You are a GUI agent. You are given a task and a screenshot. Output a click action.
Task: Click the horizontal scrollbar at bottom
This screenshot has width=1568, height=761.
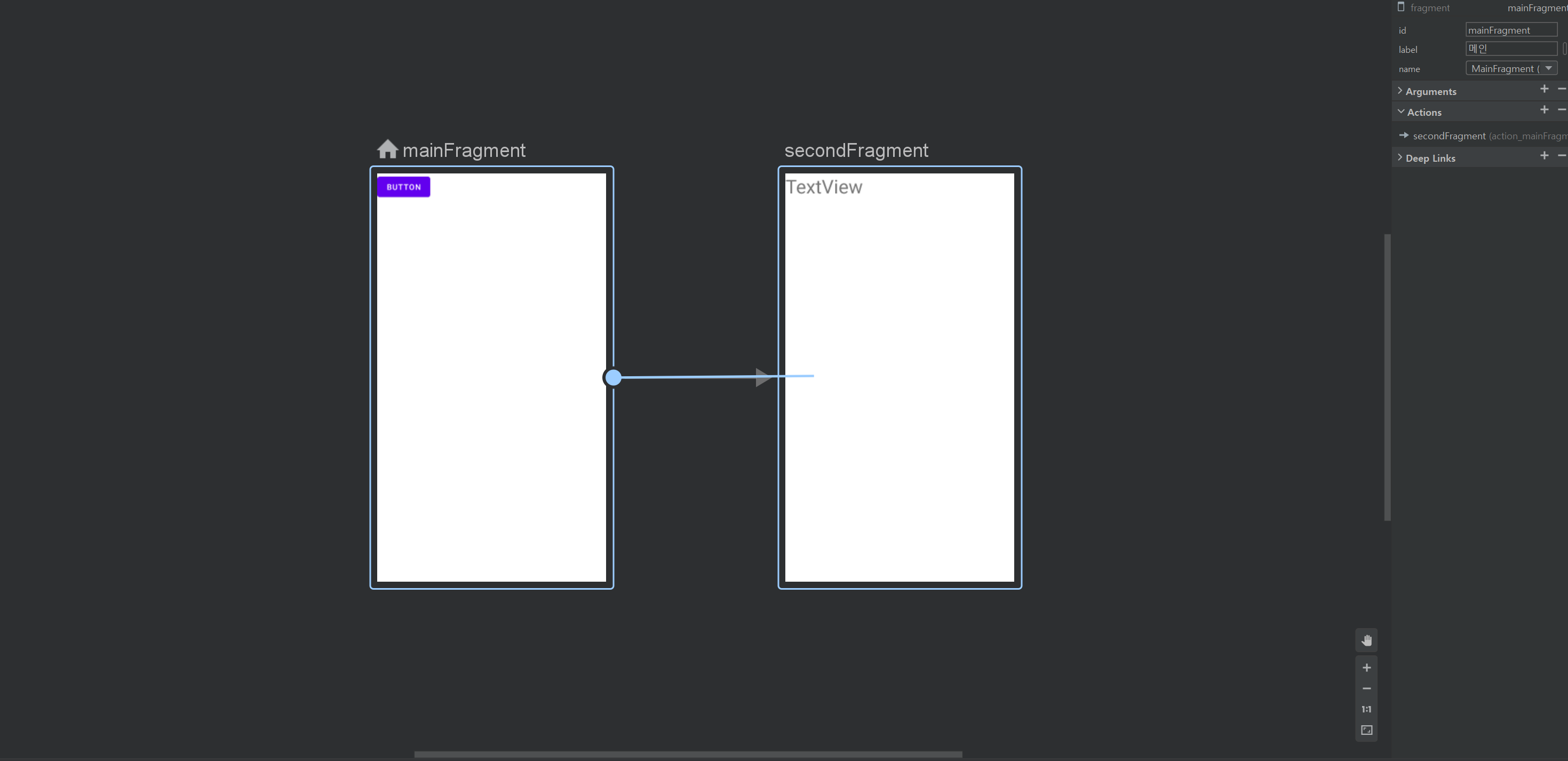[x=688, y=754]
